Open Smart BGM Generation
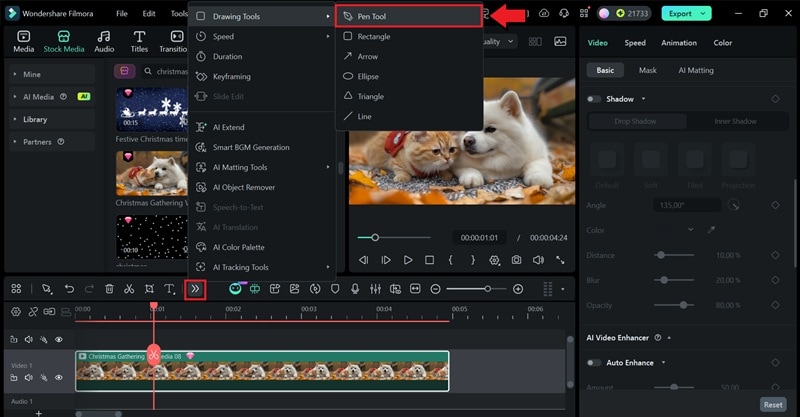Image resolution: width=800 pixels, height=417 pixels. 262,147
